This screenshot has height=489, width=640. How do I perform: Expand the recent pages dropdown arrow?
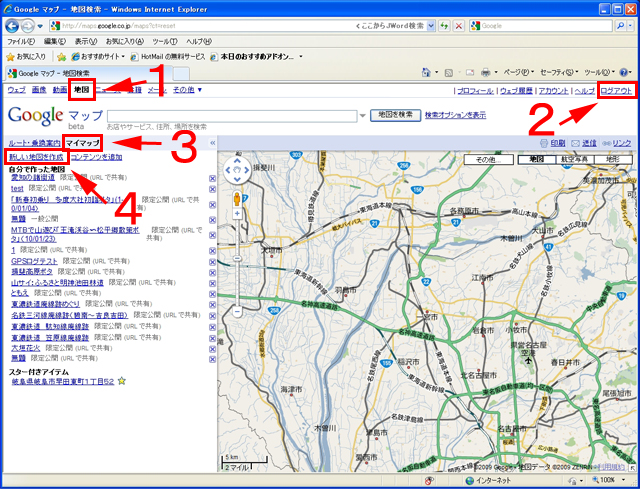pos(40,26)
